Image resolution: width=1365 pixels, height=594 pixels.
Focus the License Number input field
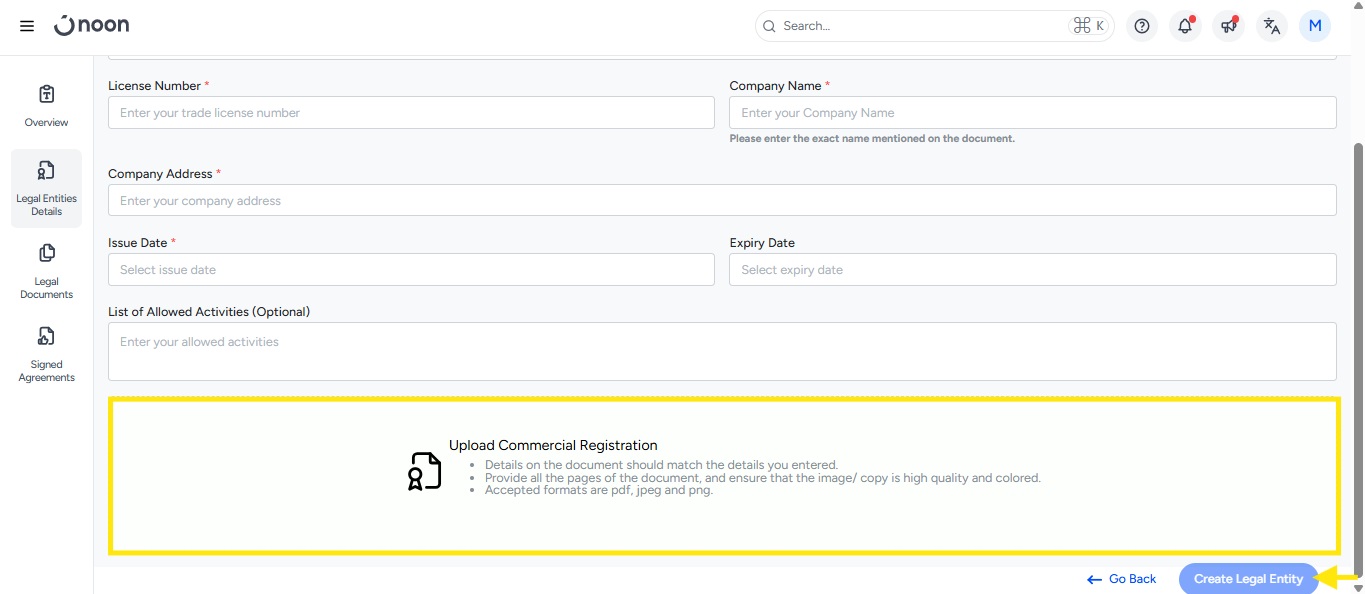point(411,113)
